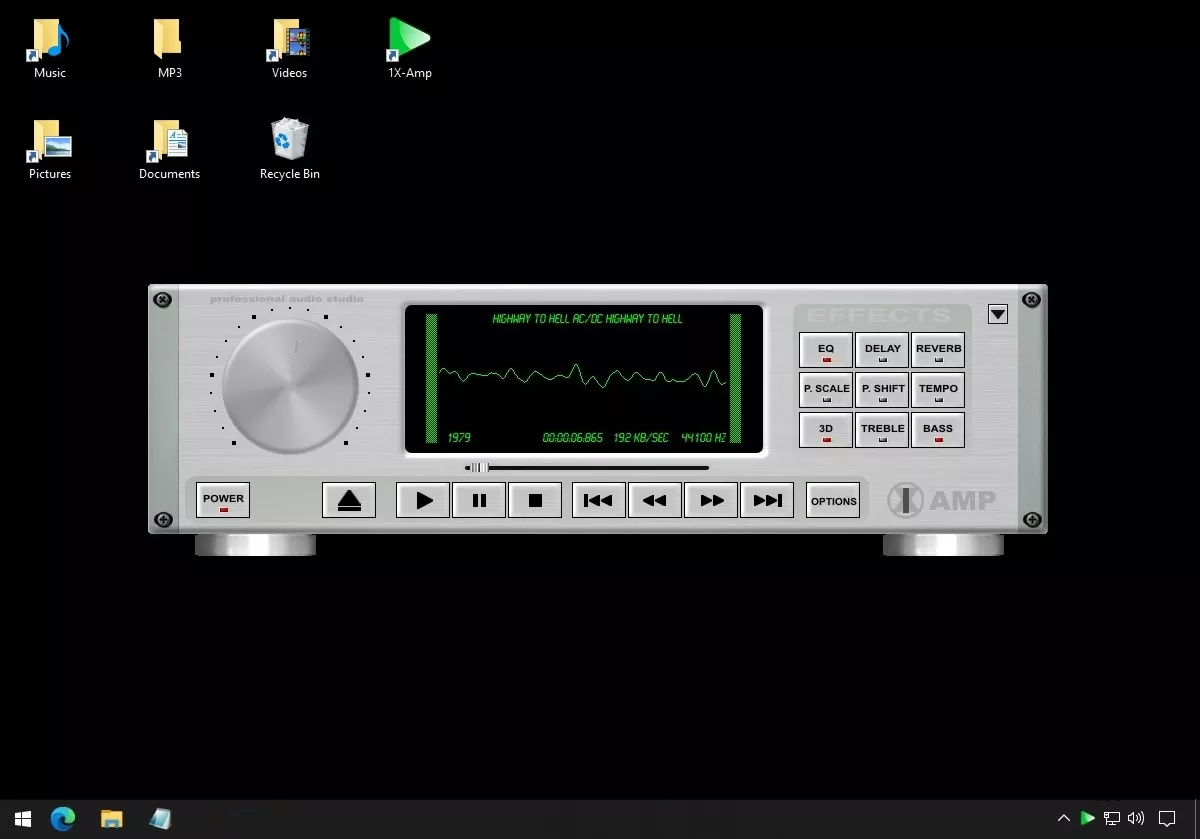Skip to the previous track
The height and width of the screenshot is (839, 1200).
598,500
